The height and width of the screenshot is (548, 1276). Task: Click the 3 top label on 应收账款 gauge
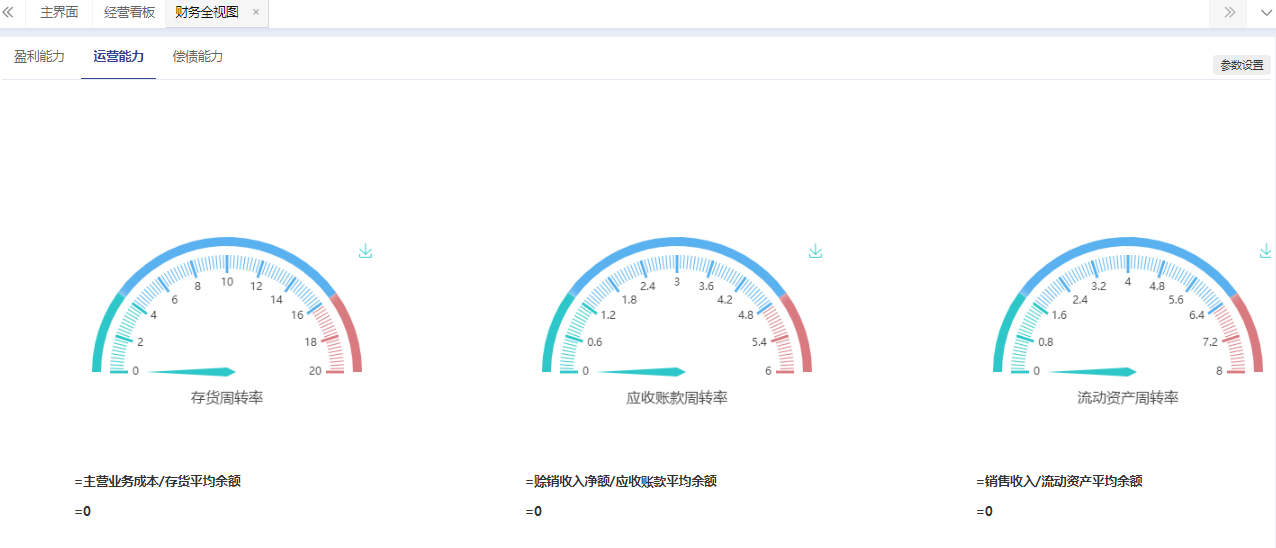[677, 283]
